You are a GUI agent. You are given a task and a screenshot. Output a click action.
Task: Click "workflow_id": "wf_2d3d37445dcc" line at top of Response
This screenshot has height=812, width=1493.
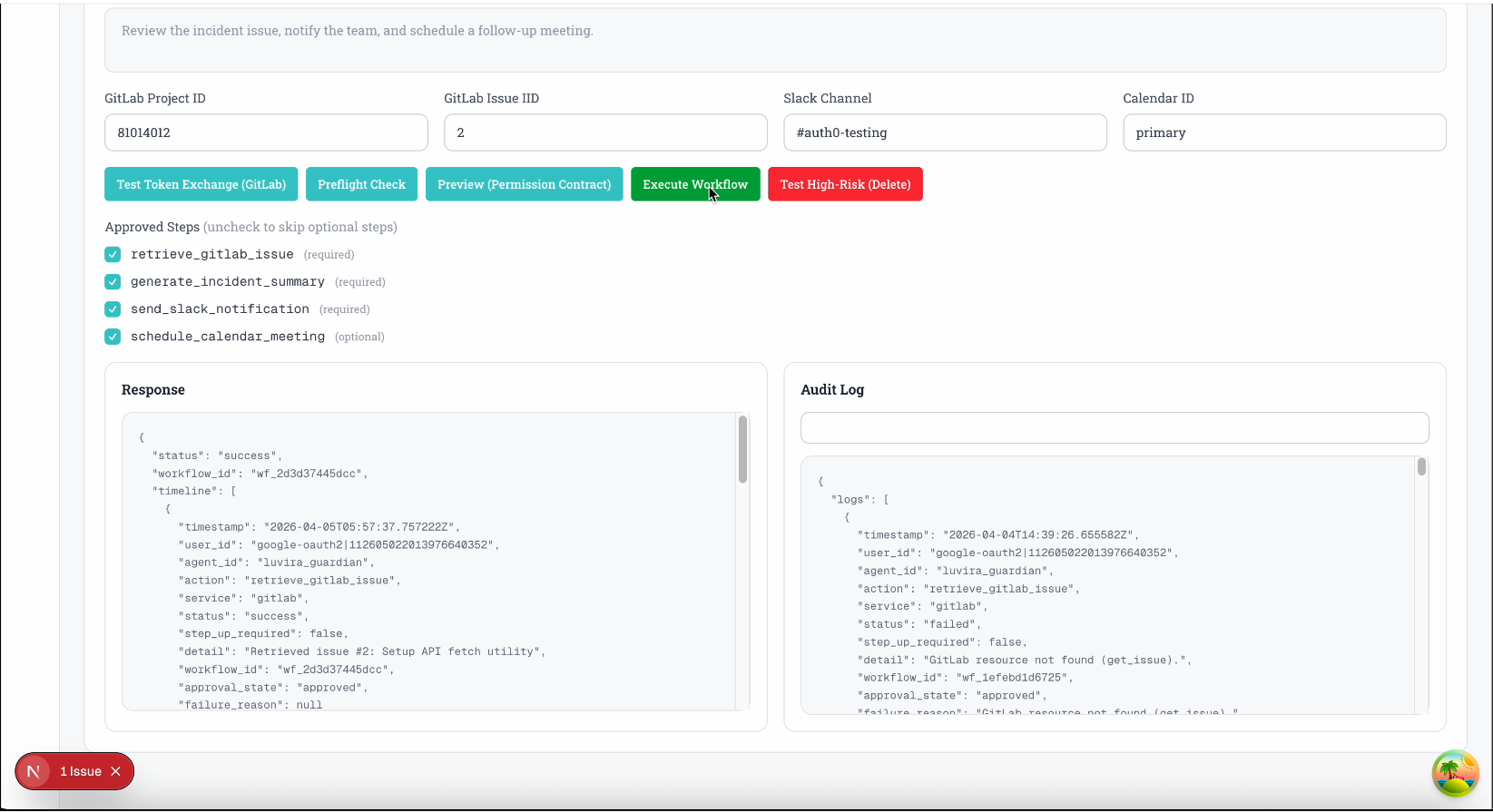(260, 474)
